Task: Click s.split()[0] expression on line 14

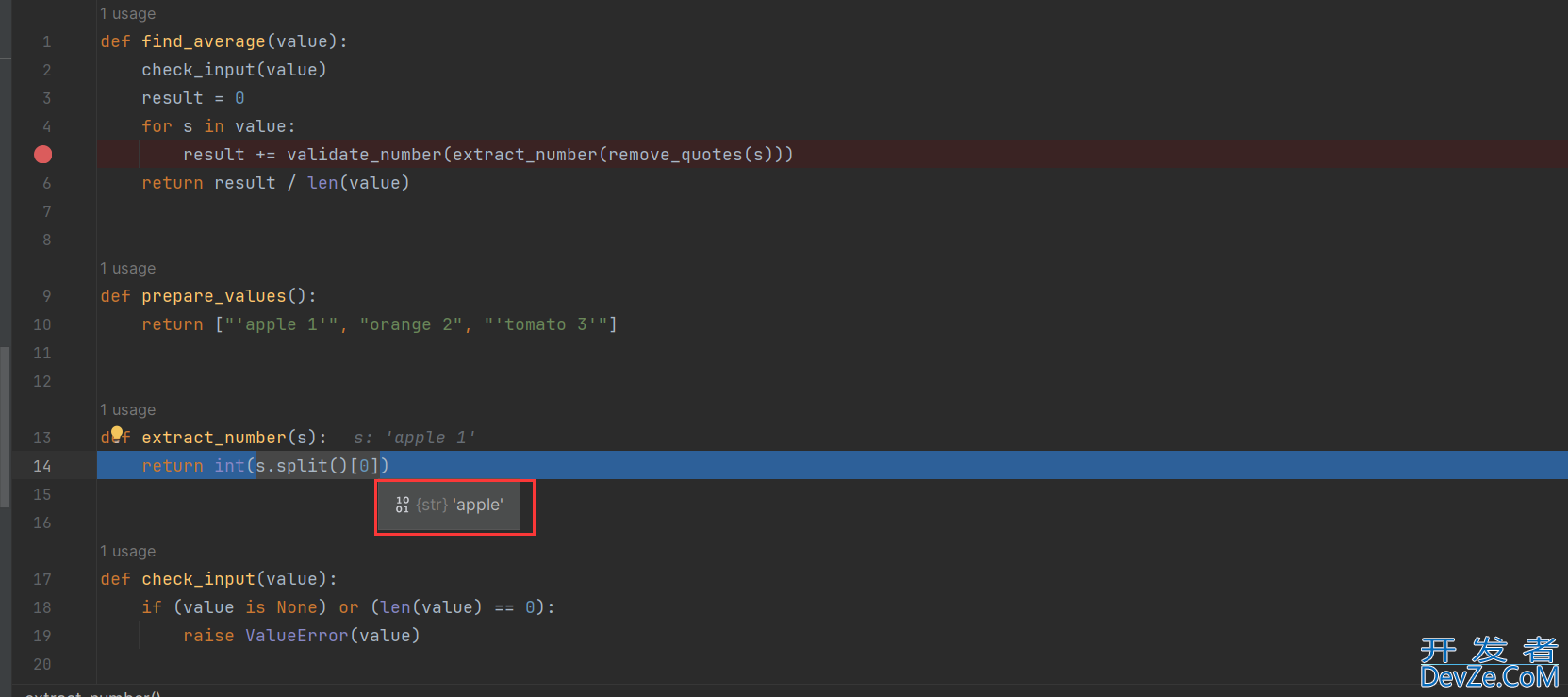Action: pyautogui.click(x=318, y=466)
